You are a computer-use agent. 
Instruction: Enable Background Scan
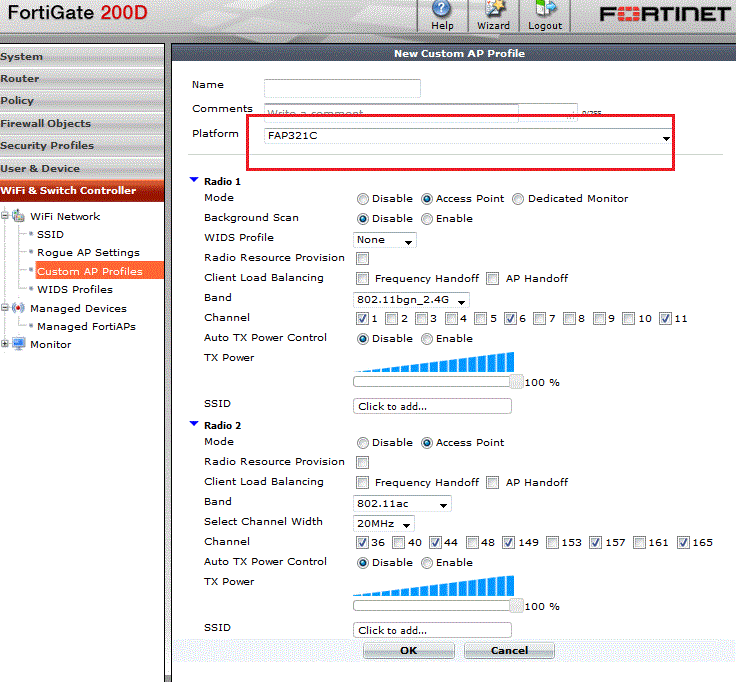pyautogui.click(x=426, y=219)
